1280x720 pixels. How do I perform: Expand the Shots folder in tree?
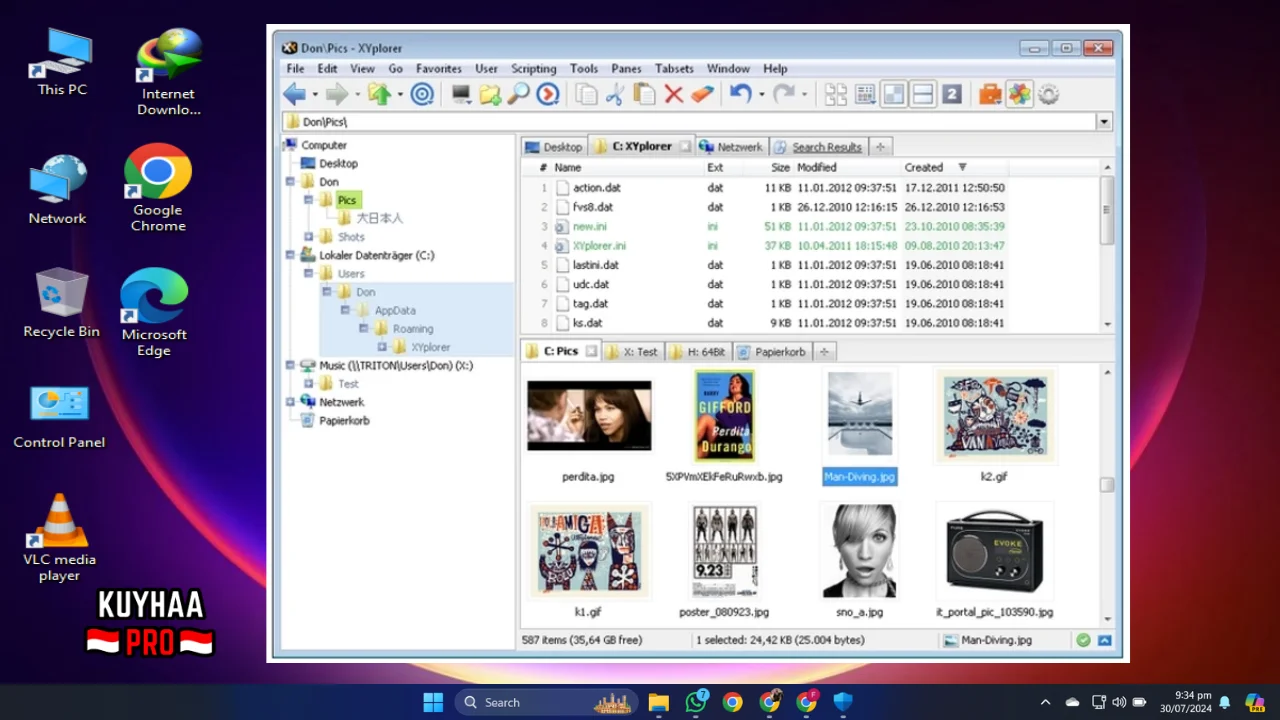pyautogui.click(x=309, y=237)
